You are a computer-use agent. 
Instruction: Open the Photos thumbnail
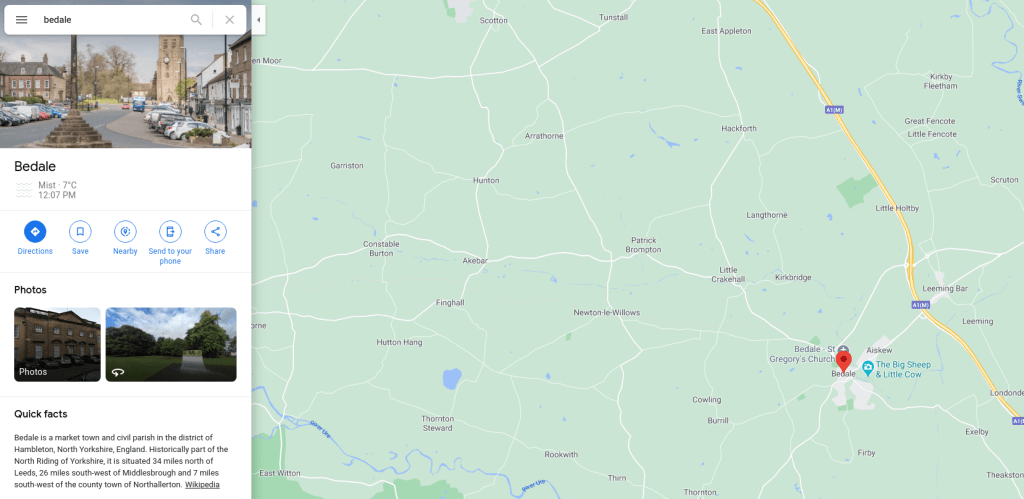[x=57, y=344]
